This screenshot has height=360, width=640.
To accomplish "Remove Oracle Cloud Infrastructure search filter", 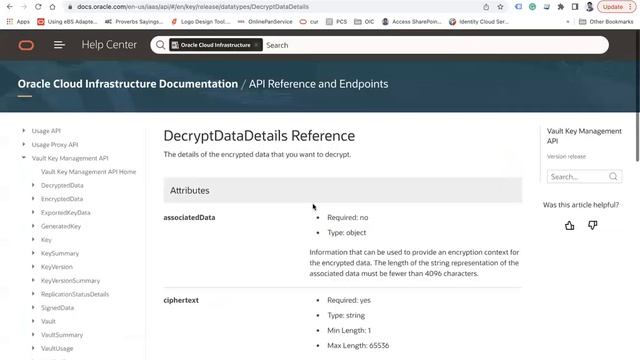I will [256, 45].
